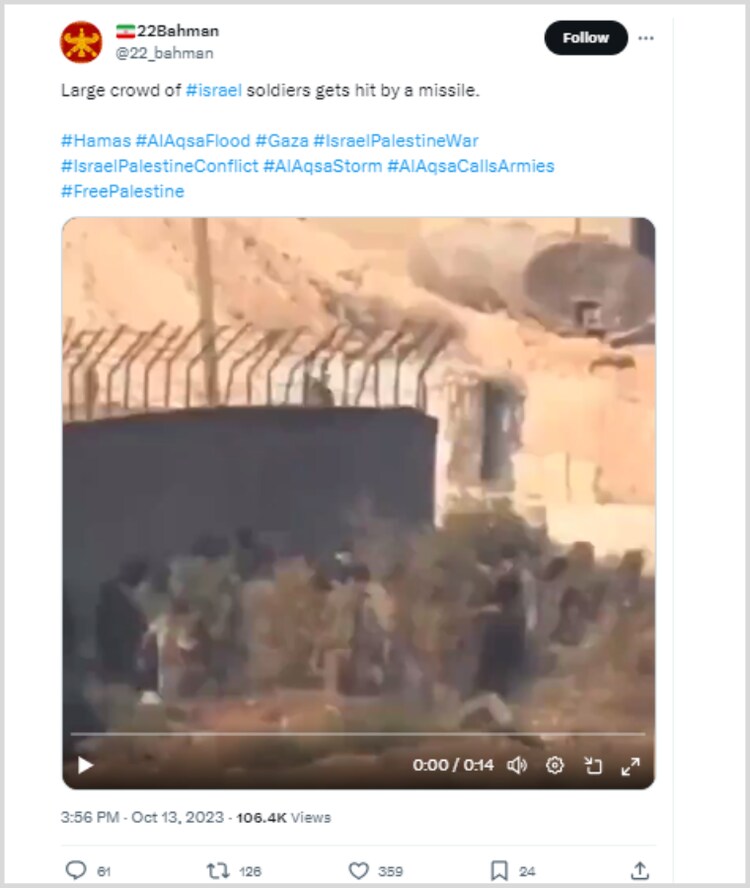Image resolution: width=750 pixels, height=888 pixels.
Task: Open video settings gear
Action: click(x=555, y=765)
